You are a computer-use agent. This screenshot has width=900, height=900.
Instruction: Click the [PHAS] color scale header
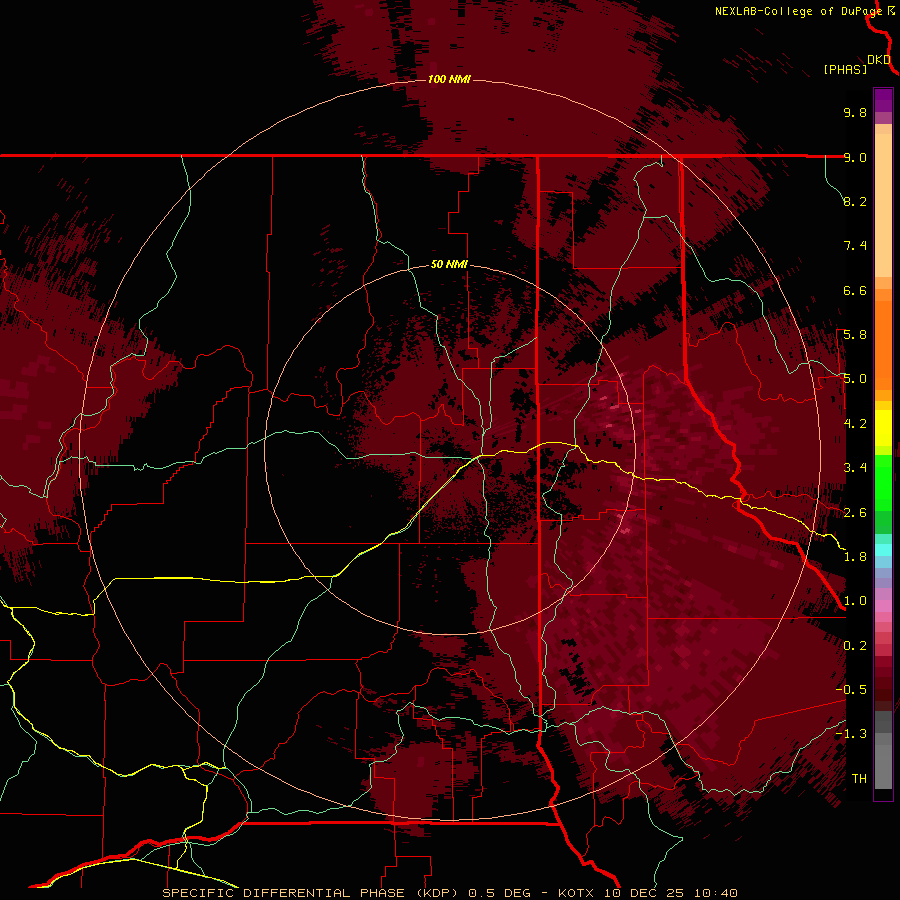(845, 70)
